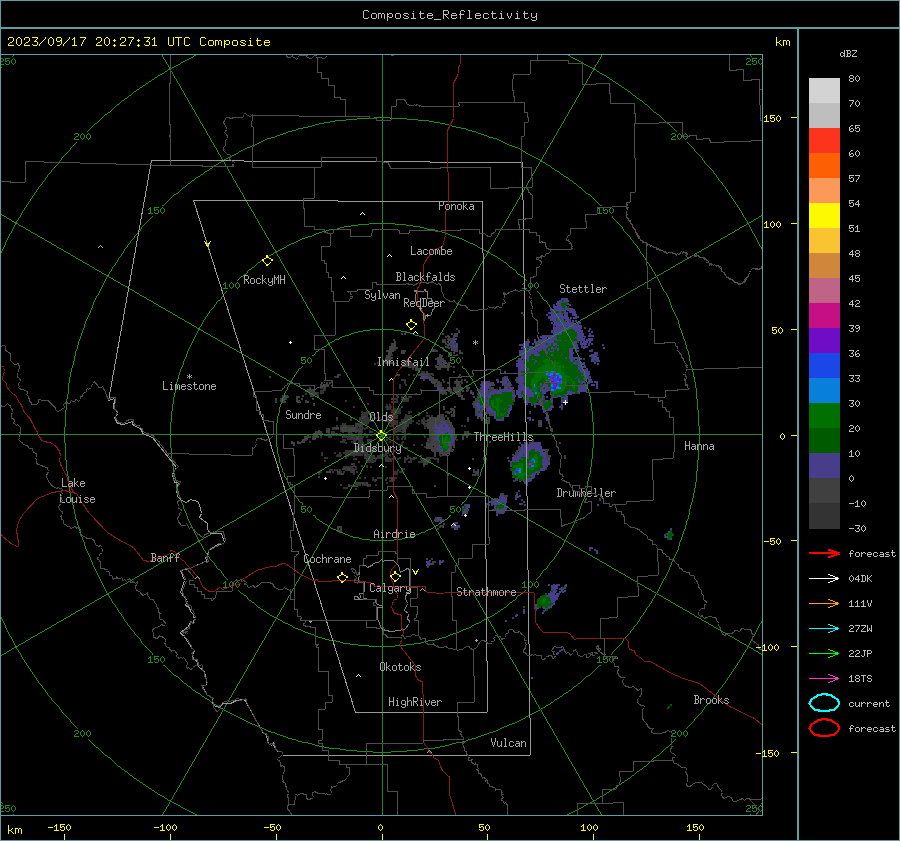Click the Sundre label
The image size is (900, 841).
click(303, 415)
